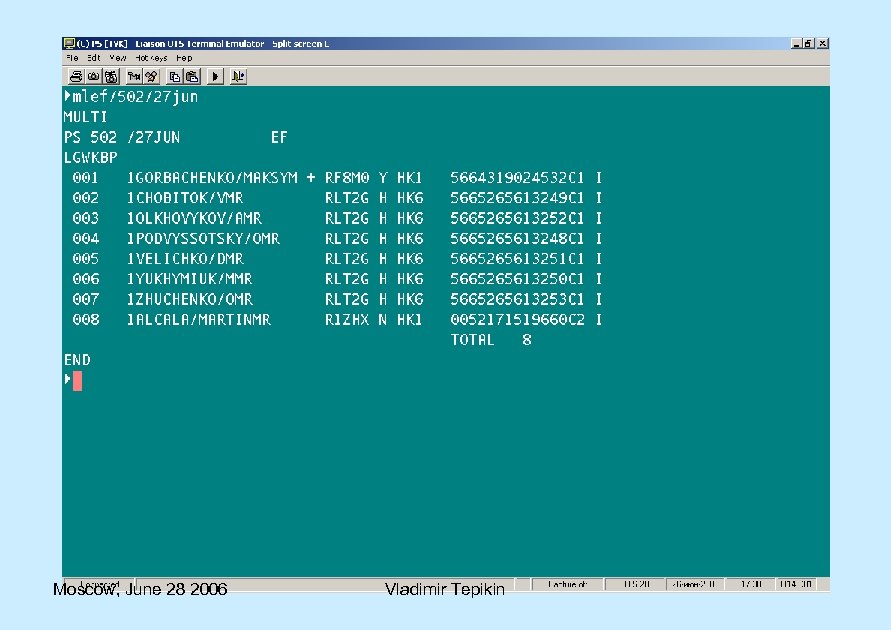Click the LGWKBP route text

tap(90, 157)
